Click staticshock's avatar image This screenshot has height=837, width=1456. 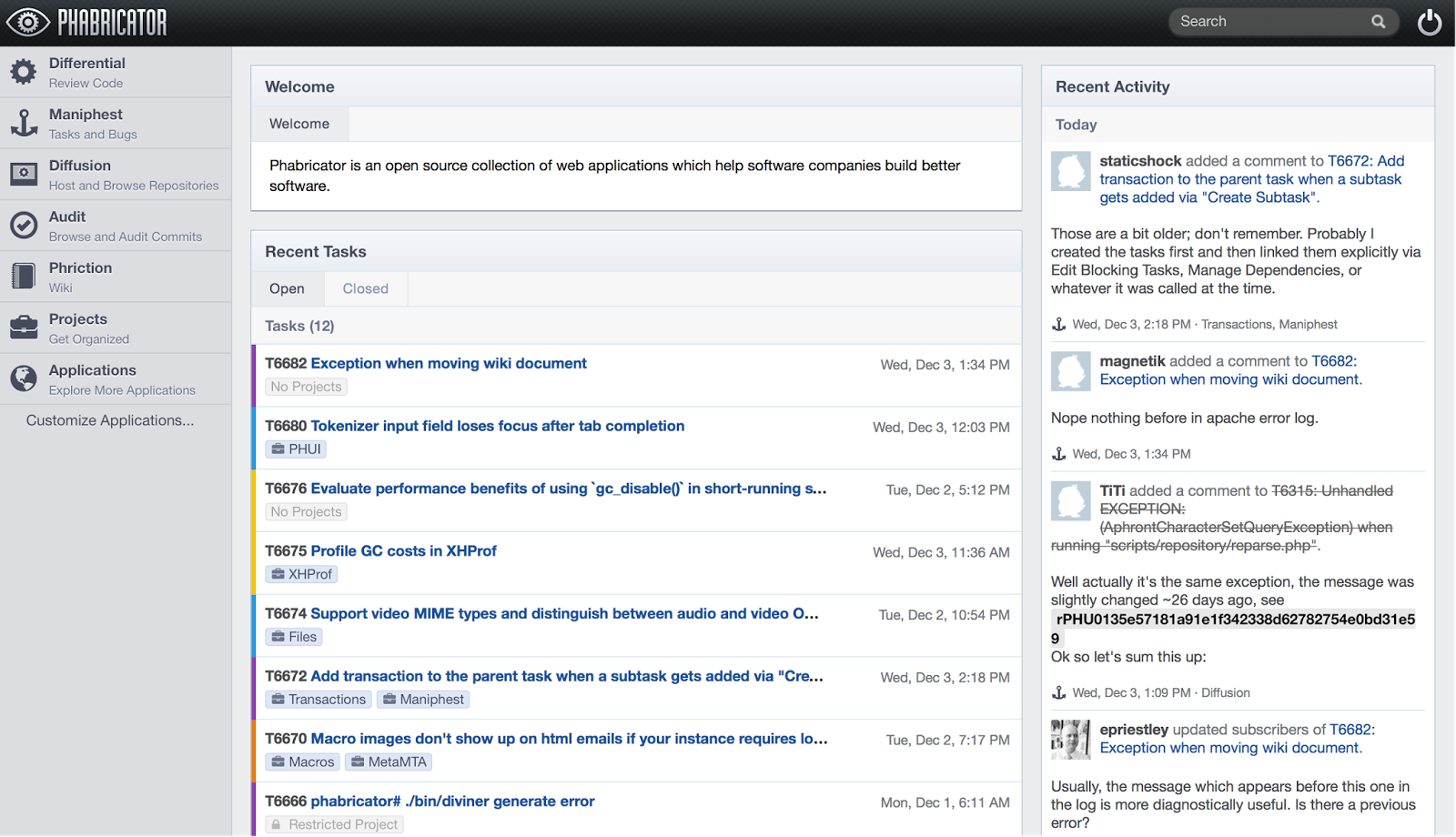pyautogui.click(x=1071, y=171)
